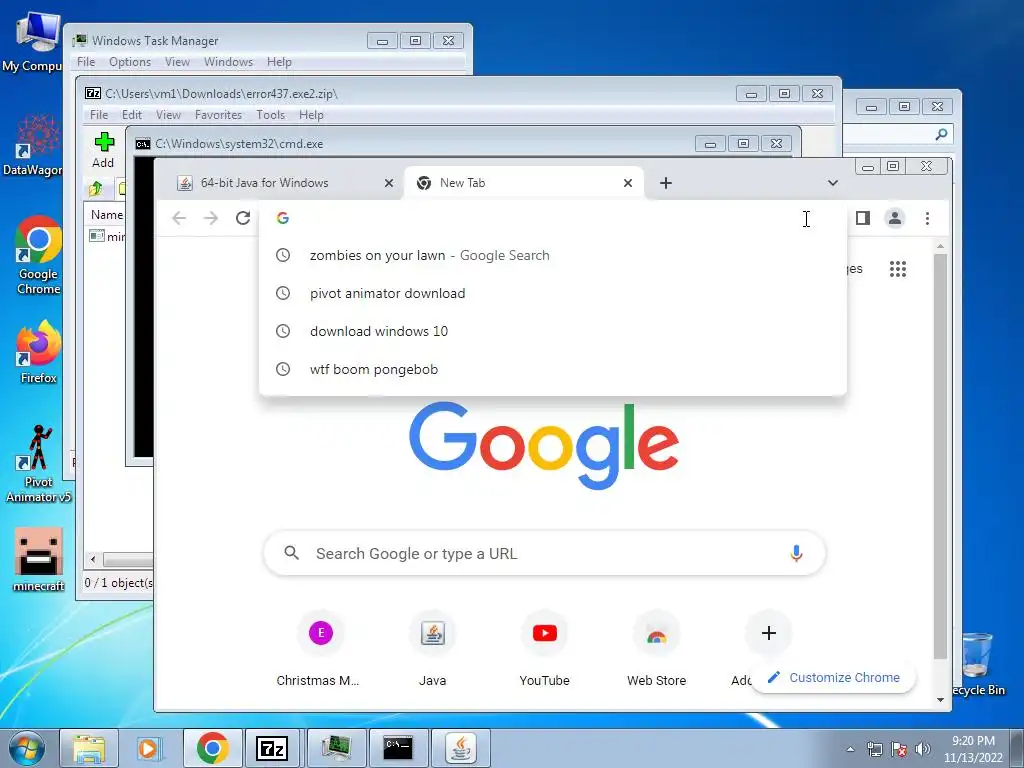
Task: Switch to Task Manager in the taskbar
Action: pos(336,748)
